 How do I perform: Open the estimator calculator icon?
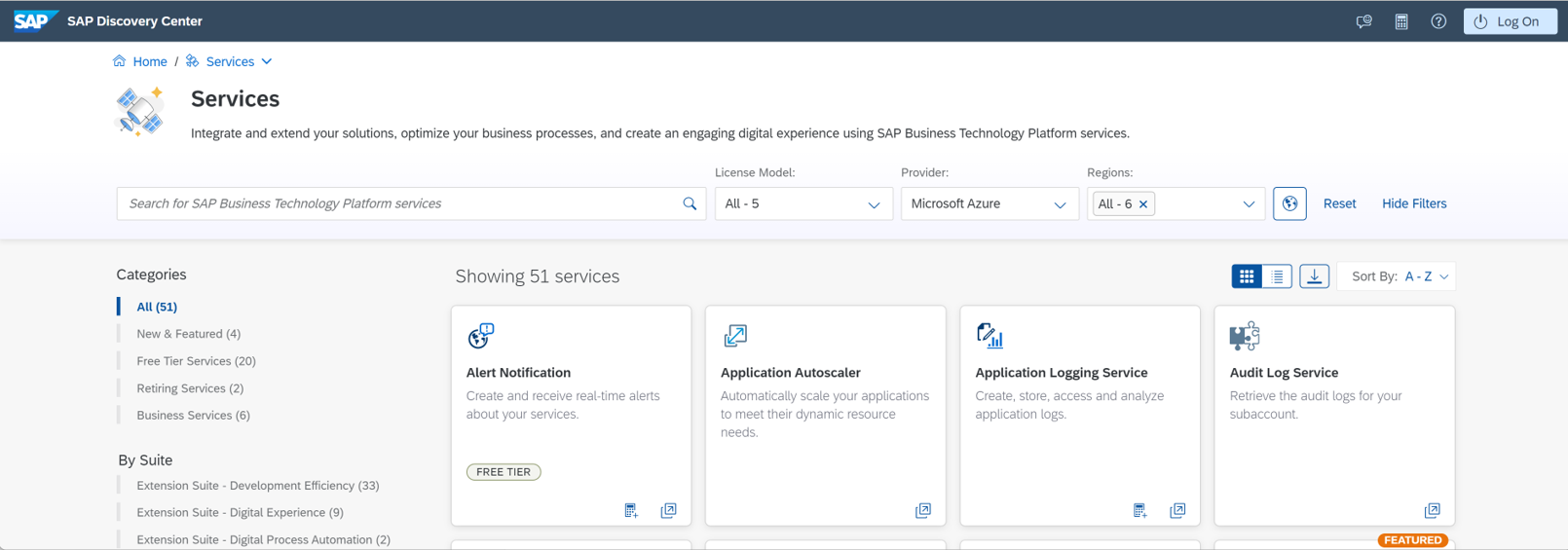(1401, 21)
